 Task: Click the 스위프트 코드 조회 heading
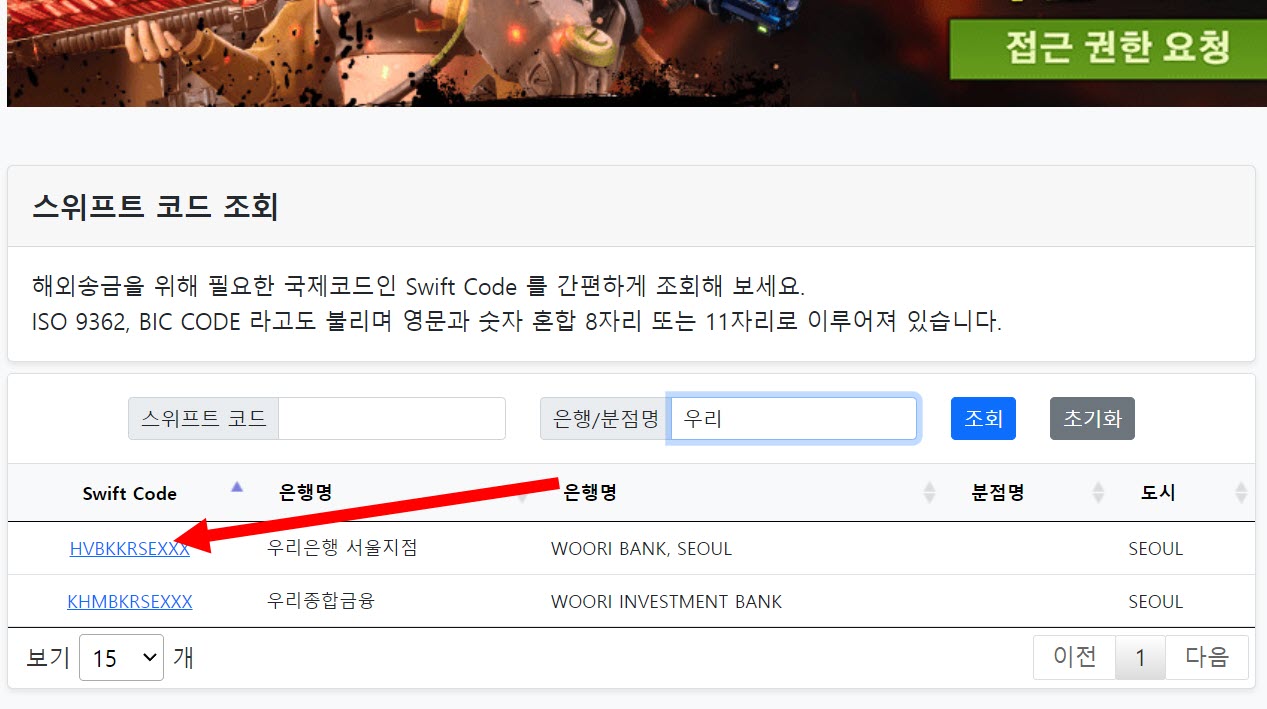155,207
